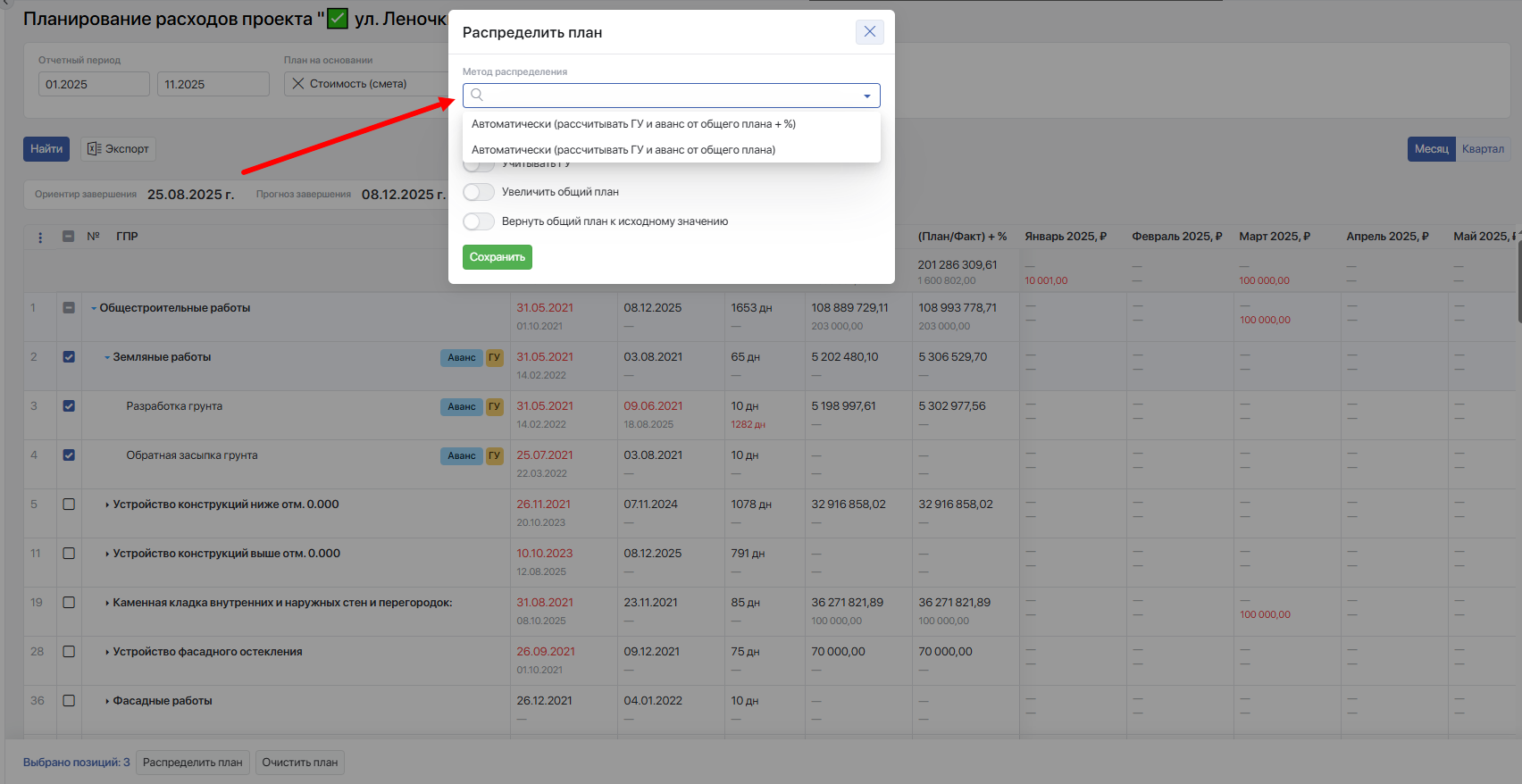Enable Увеличить общий план toggle
Image resolution: width=1522 pixels, height=784 pixels.
tap(479, 192)
